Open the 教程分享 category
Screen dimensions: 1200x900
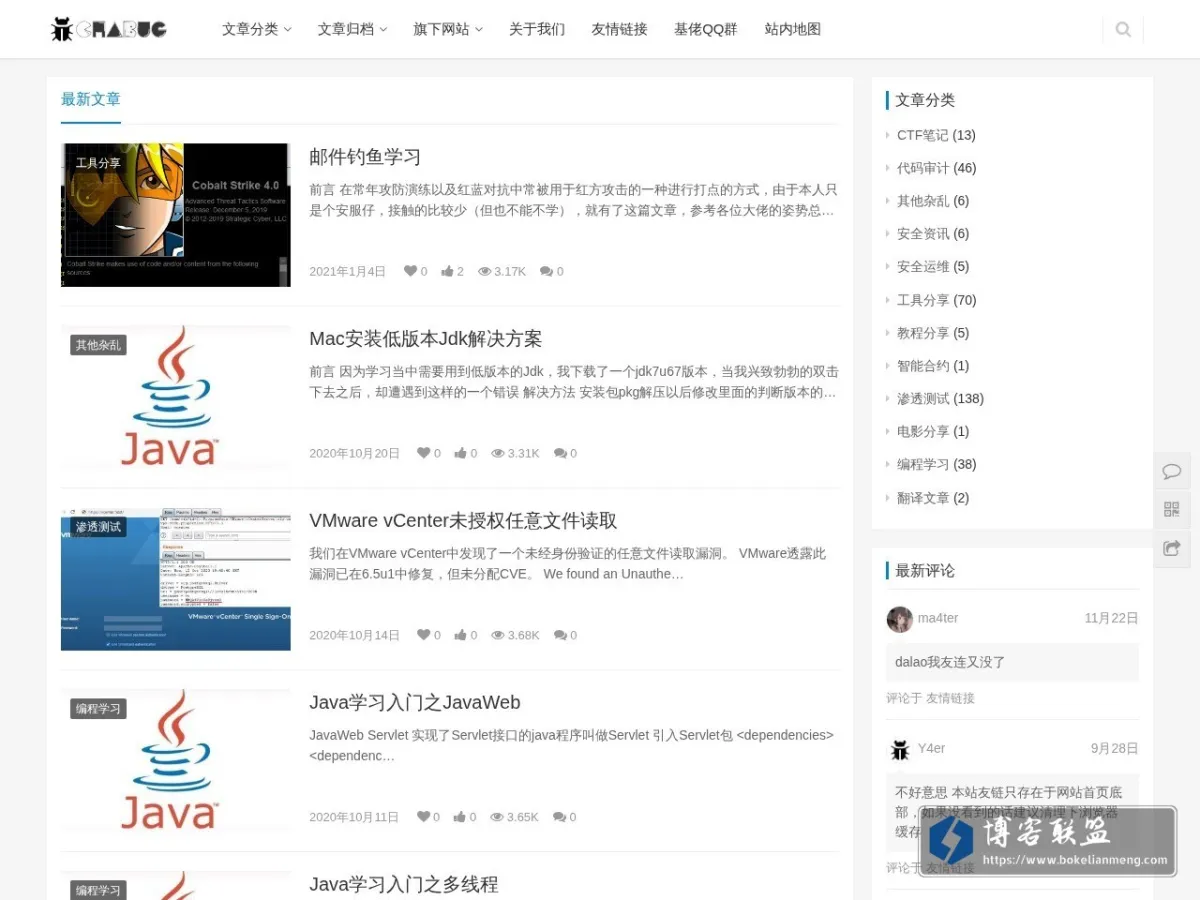(x=922, y=333)
